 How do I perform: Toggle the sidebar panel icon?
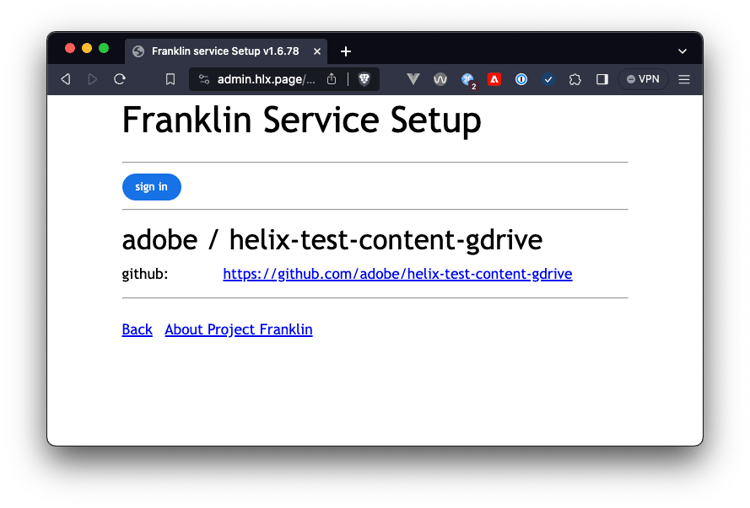[x=602, y=79]
